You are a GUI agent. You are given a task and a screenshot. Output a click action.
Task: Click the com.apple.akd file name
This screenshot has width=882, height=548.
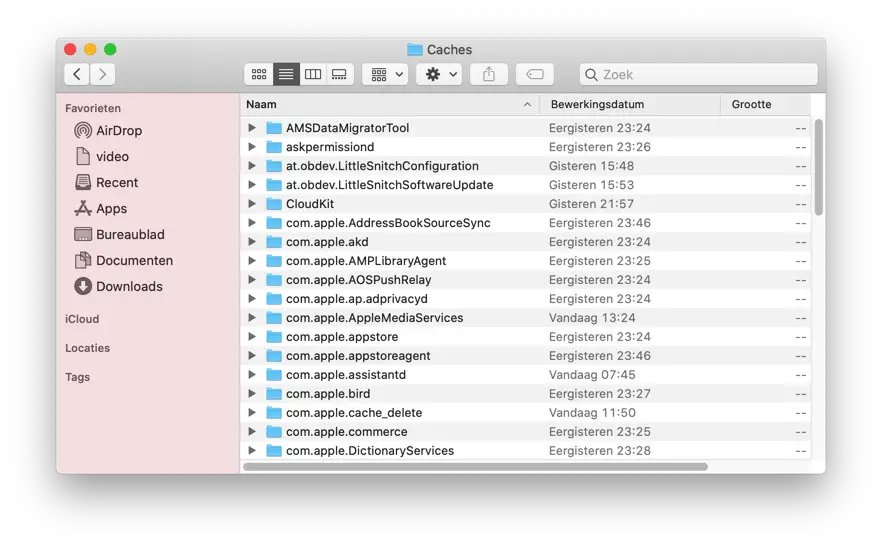pyautogui.click(x=327, y=242)
